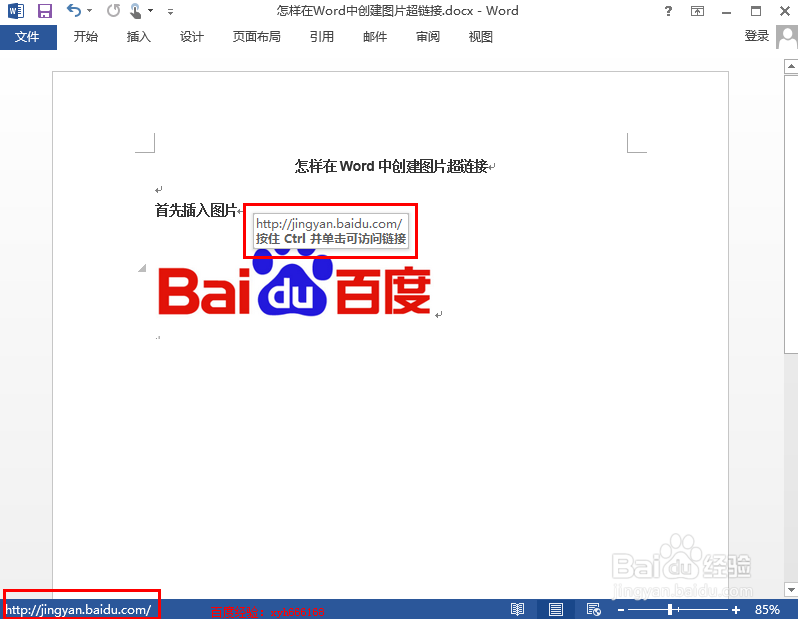Save the document with the floppy disk icon
This screenshot has height=619, width=798.
tap(45, 11)
